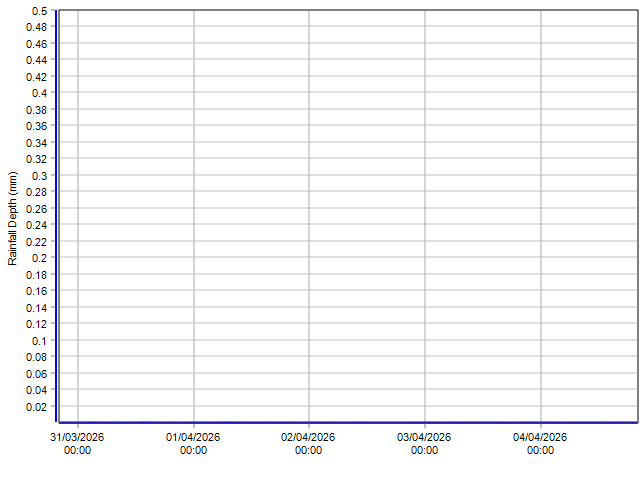Click the 0.5 value on the y-axis

point(39,11)
